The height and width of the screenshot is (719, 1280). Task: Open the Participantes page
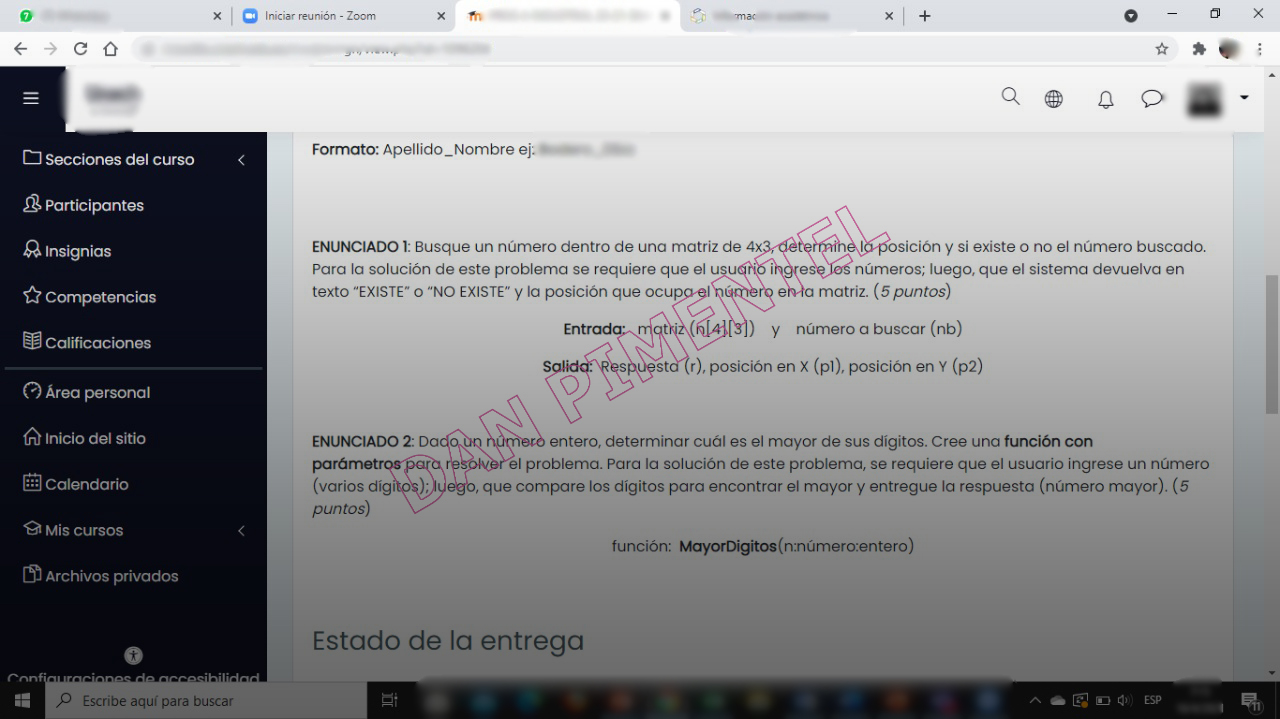coord(95,205)
